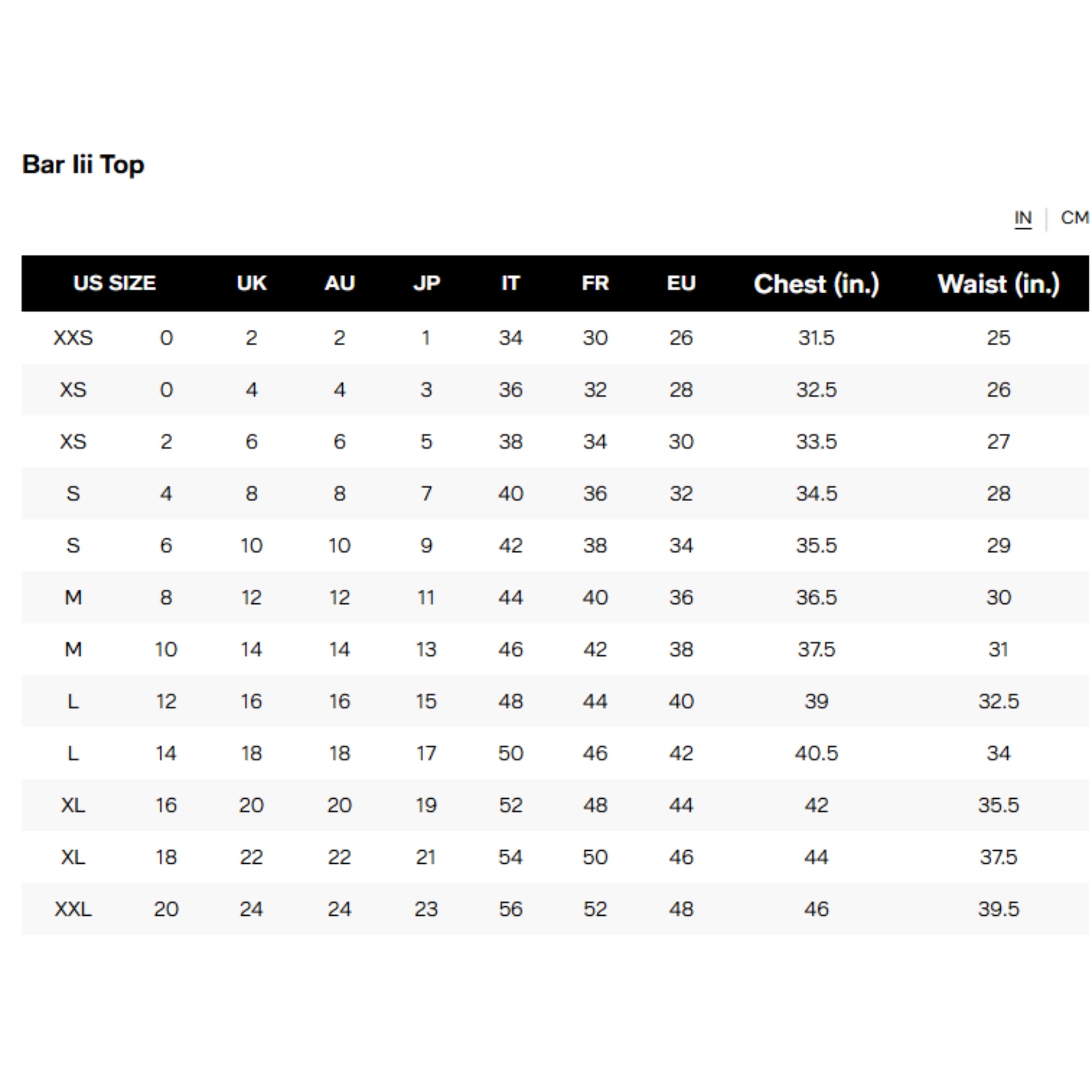Select the 56 IT size cell
The width and height of the screenshot is (1092, 1092).
click(511, 909)
